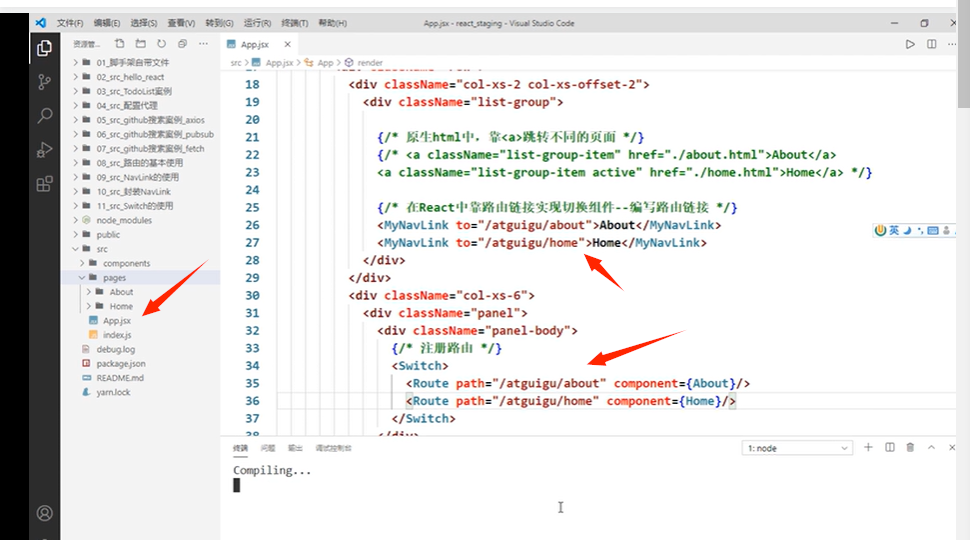The height and width of the screenshot is (540, 970).
Task: Kill terminal with trash icon
Action: pyautogui.click(x=910, y=447)
